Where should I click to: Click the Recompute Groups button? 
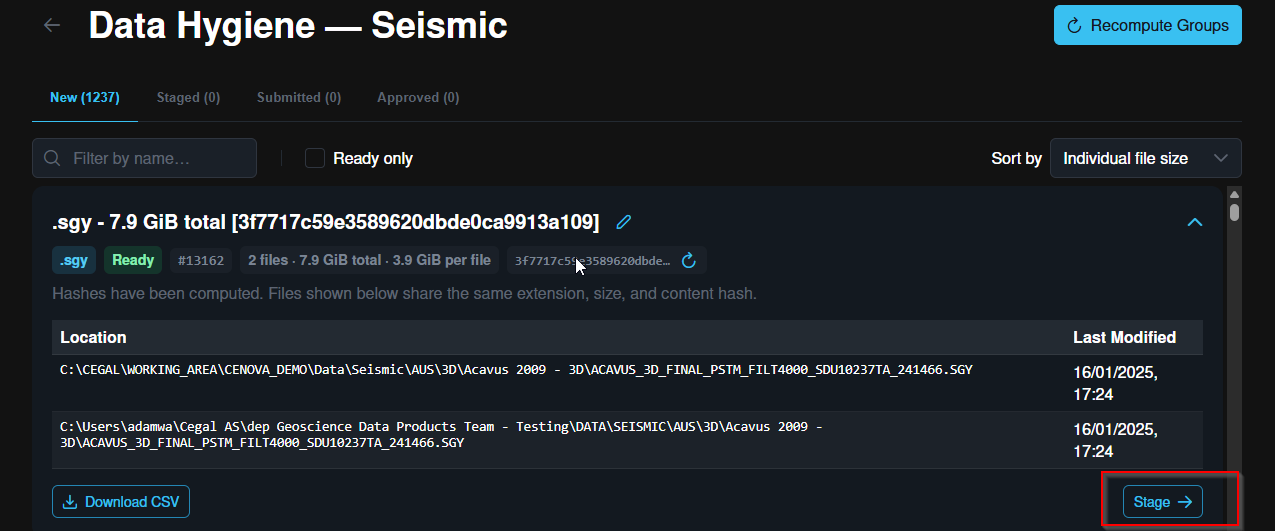[1148, 25]
